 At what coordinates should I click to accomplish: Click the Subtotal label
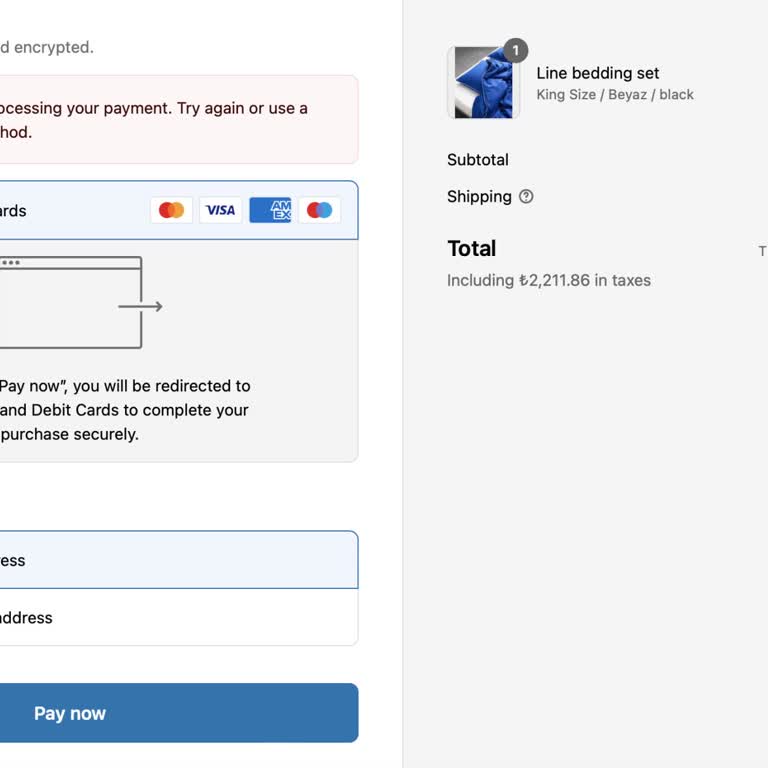click(478, 160)
